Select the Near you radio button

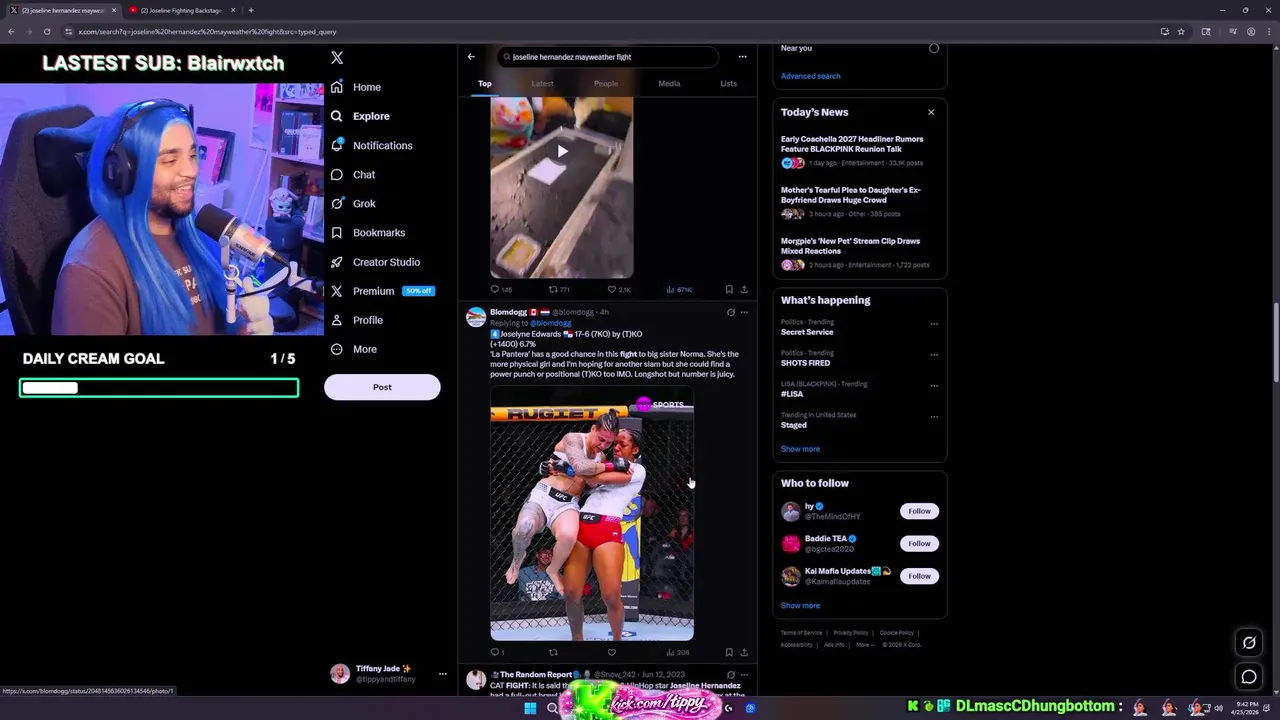pos(934,48)
